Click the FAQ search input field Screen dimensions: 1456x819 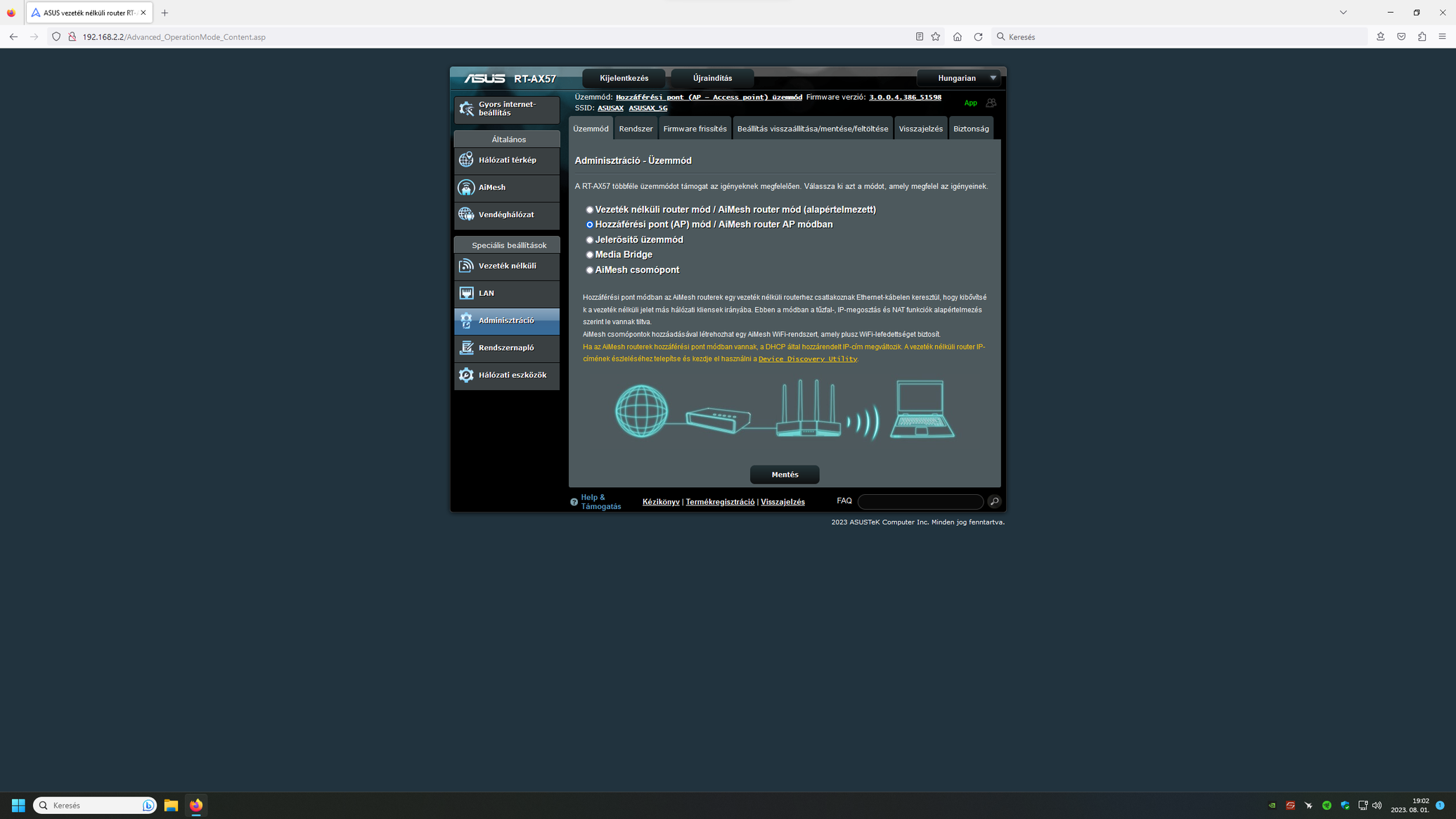[920, 501]
